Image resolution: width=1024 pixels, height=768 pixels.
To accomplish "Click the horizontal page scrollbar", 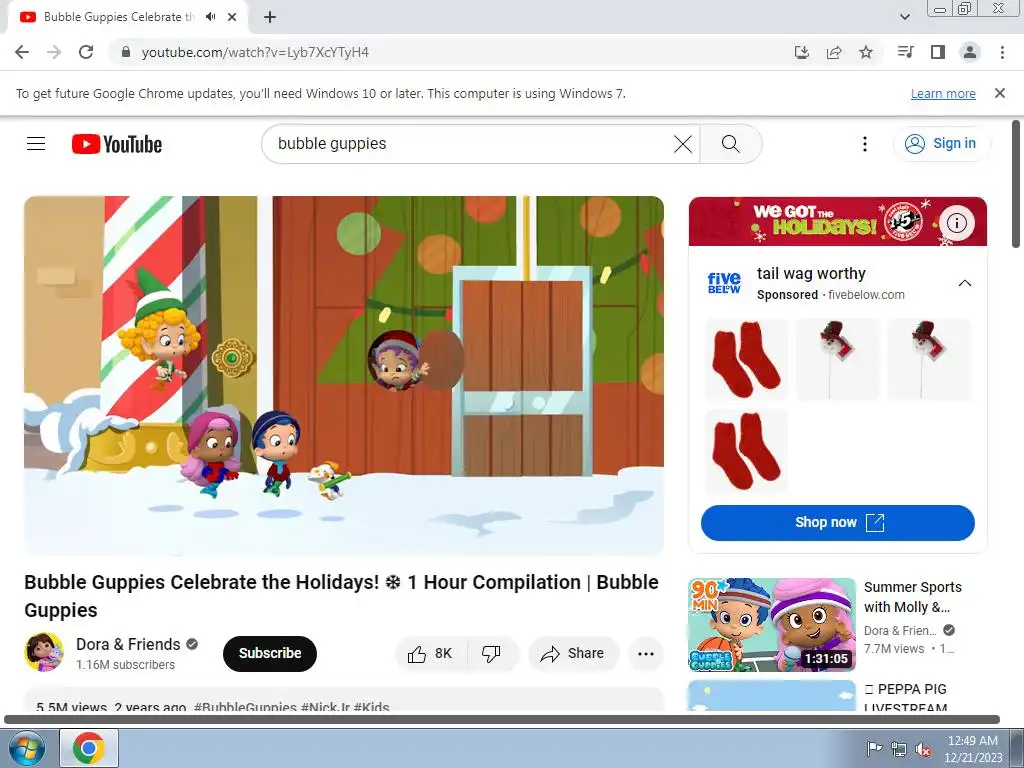I will coord(502,720).
